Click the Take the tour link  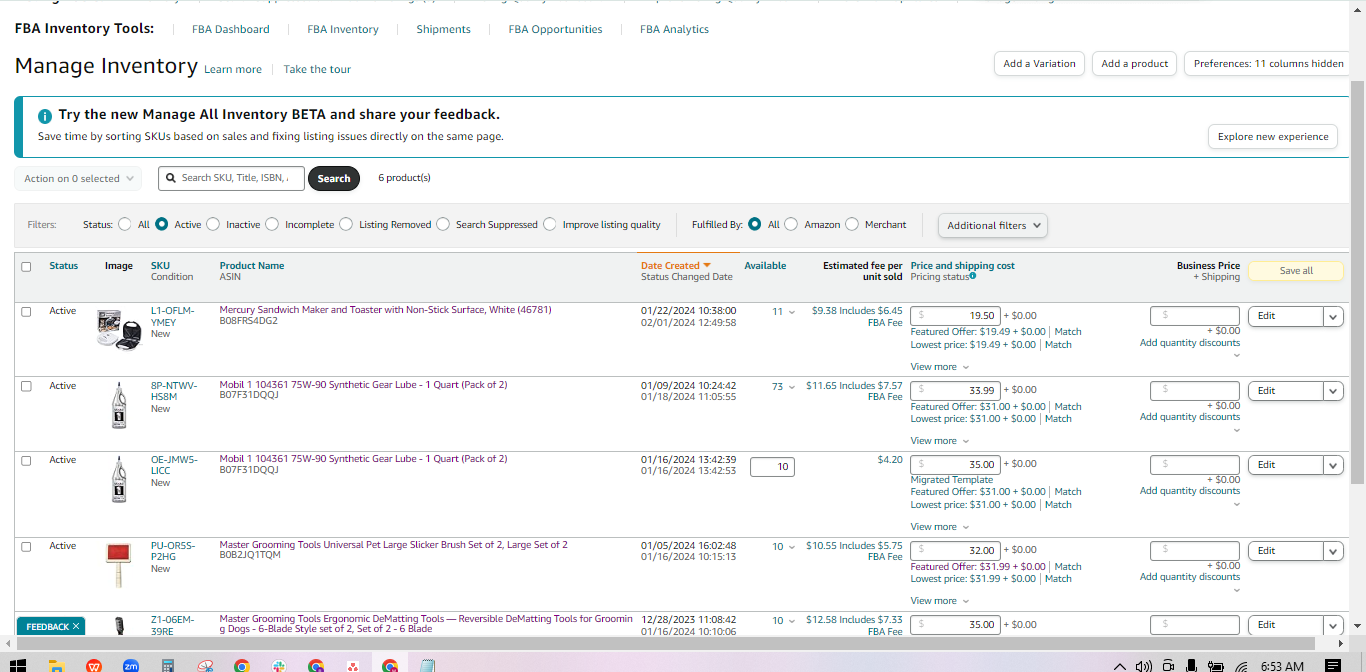(317, 70)
